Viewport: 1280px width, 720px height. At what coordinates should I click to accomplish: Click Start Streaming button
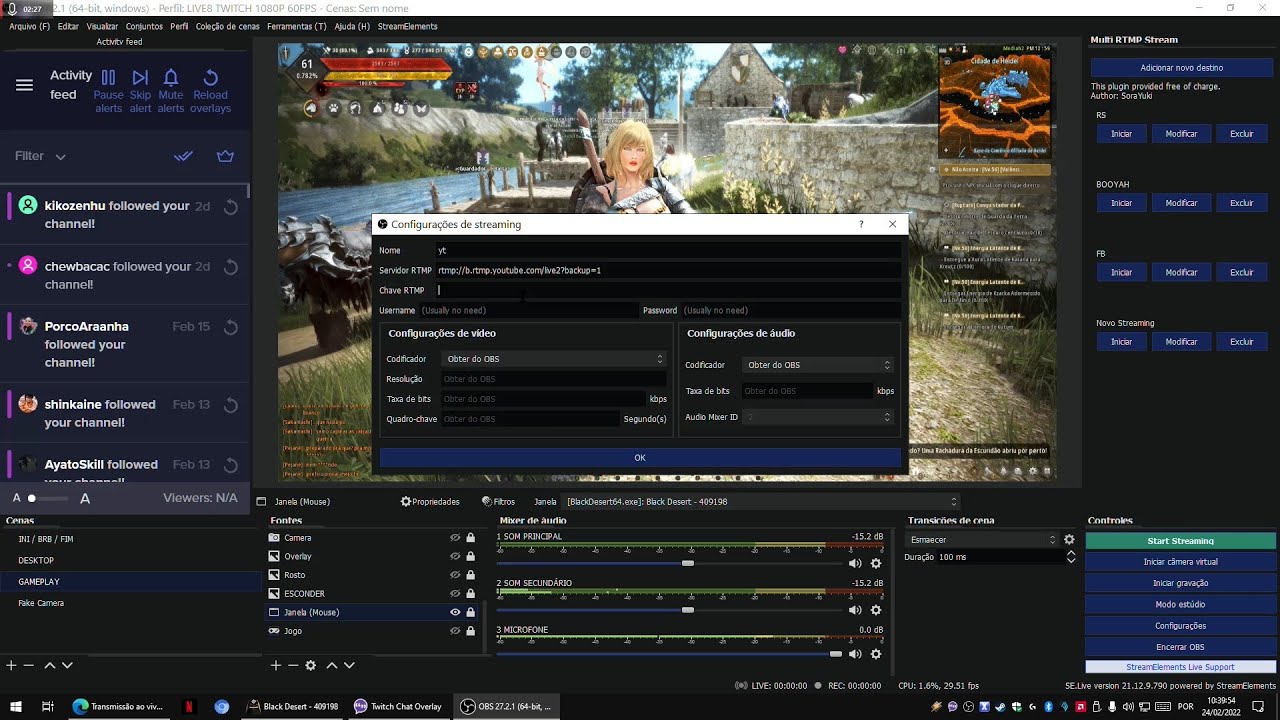pos(1181,541)
